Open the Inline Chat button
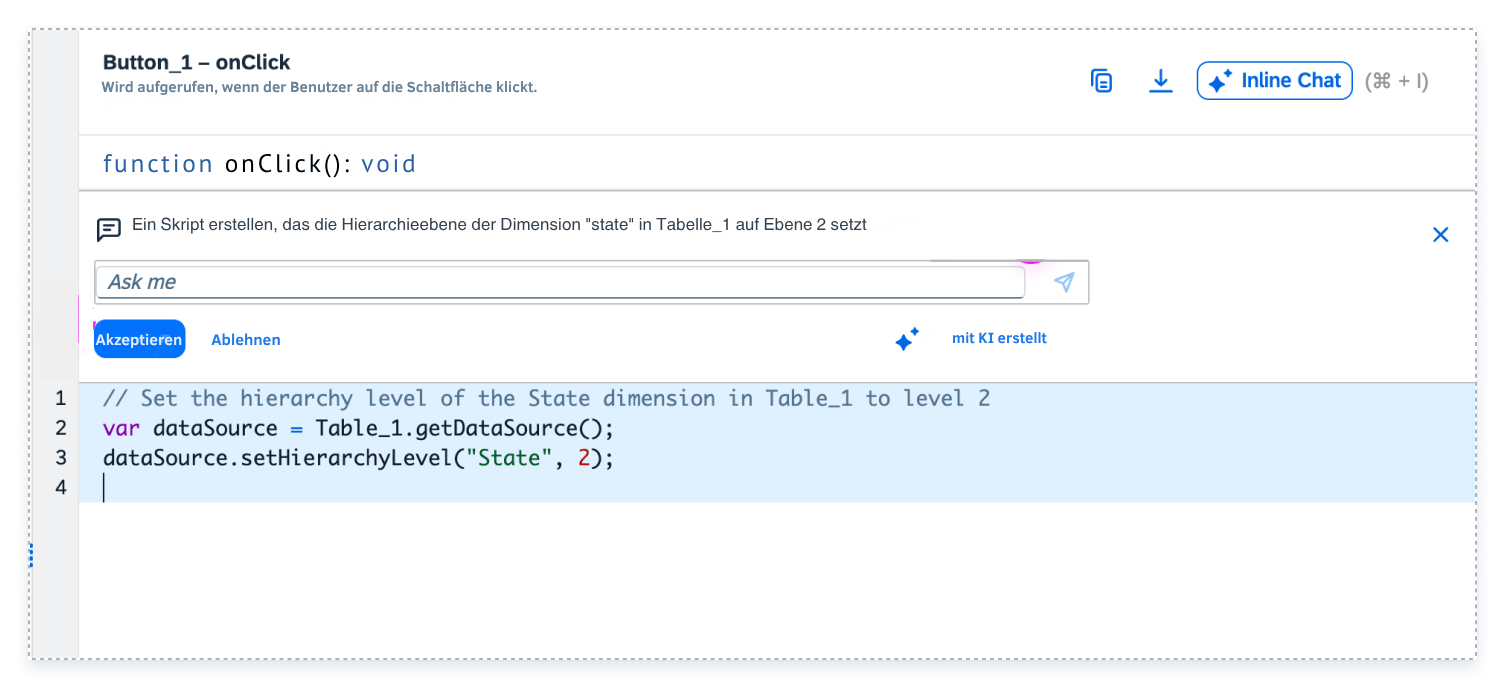The image size is (1500, 688). pyautogui.click(x=1275, y=81)
